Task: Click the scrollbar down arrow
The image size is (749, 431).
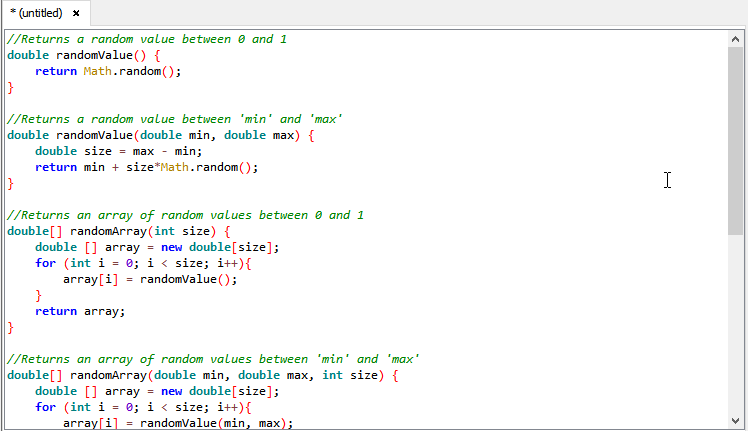Action: click(736, 421)
